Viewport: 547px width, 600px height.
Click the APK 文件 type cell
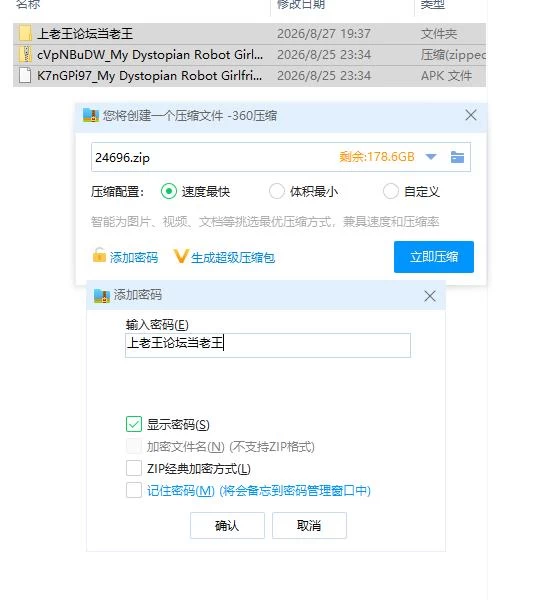(446, 76)
